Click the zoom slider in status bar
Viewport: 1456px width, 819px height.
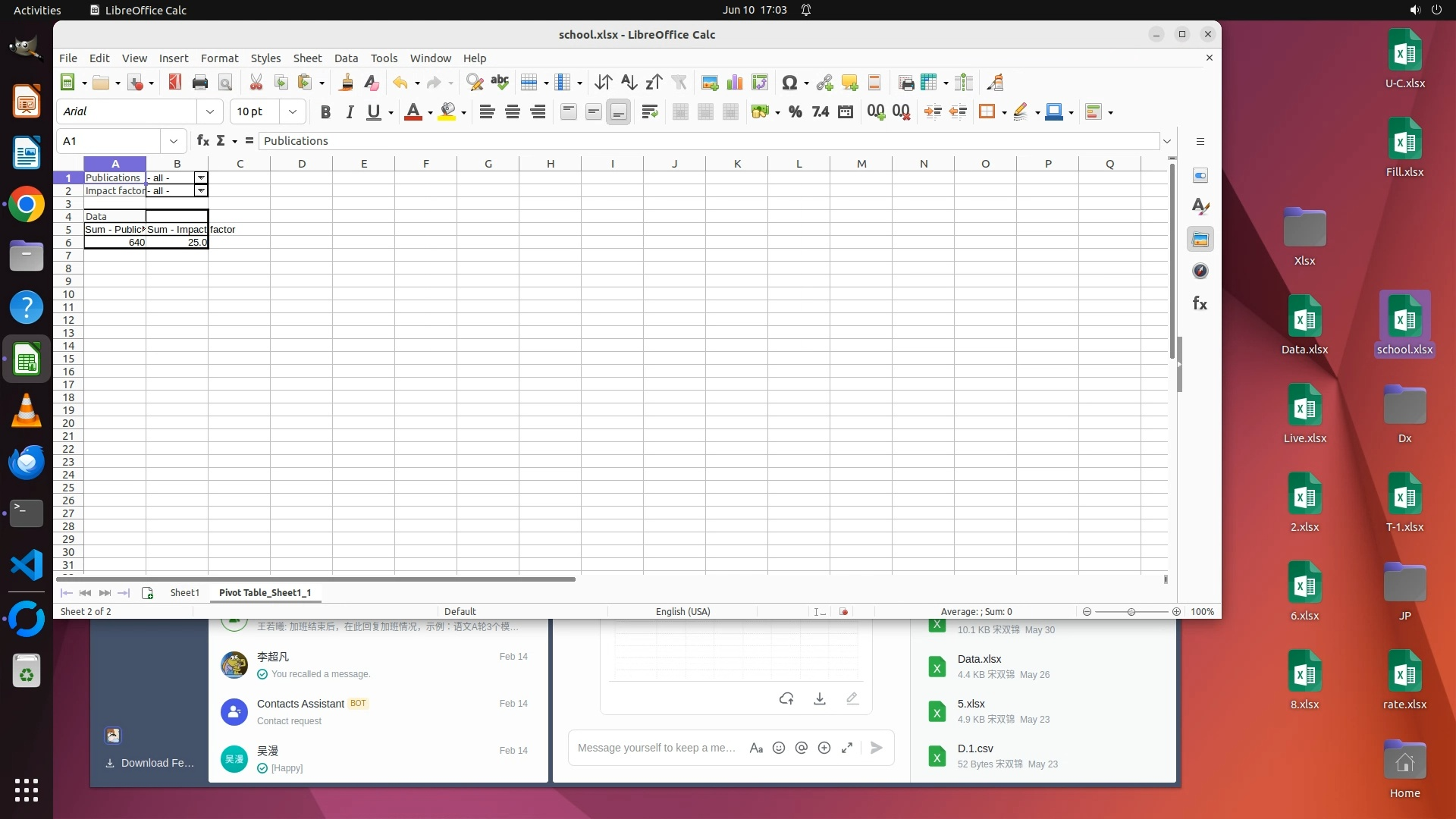[x=1131, y=611]
